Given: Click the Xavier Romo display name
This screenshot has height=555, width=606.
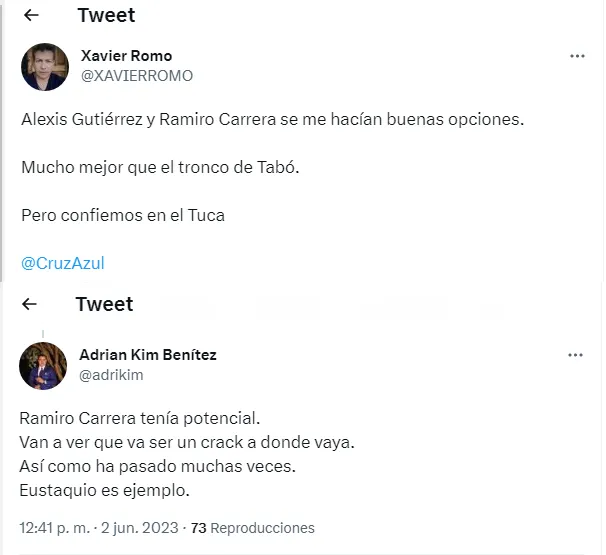Looking at the screenshot, I should tap(126, 56).
